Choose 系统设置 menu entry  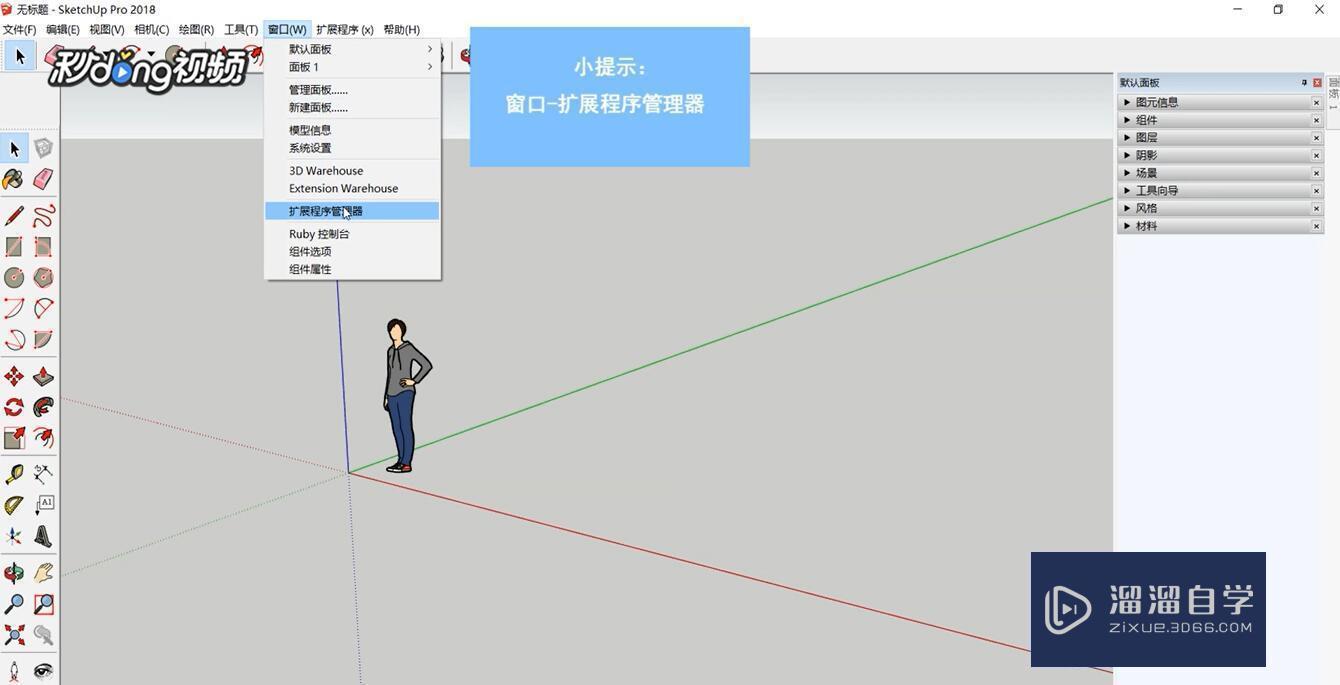click(352, 148)
